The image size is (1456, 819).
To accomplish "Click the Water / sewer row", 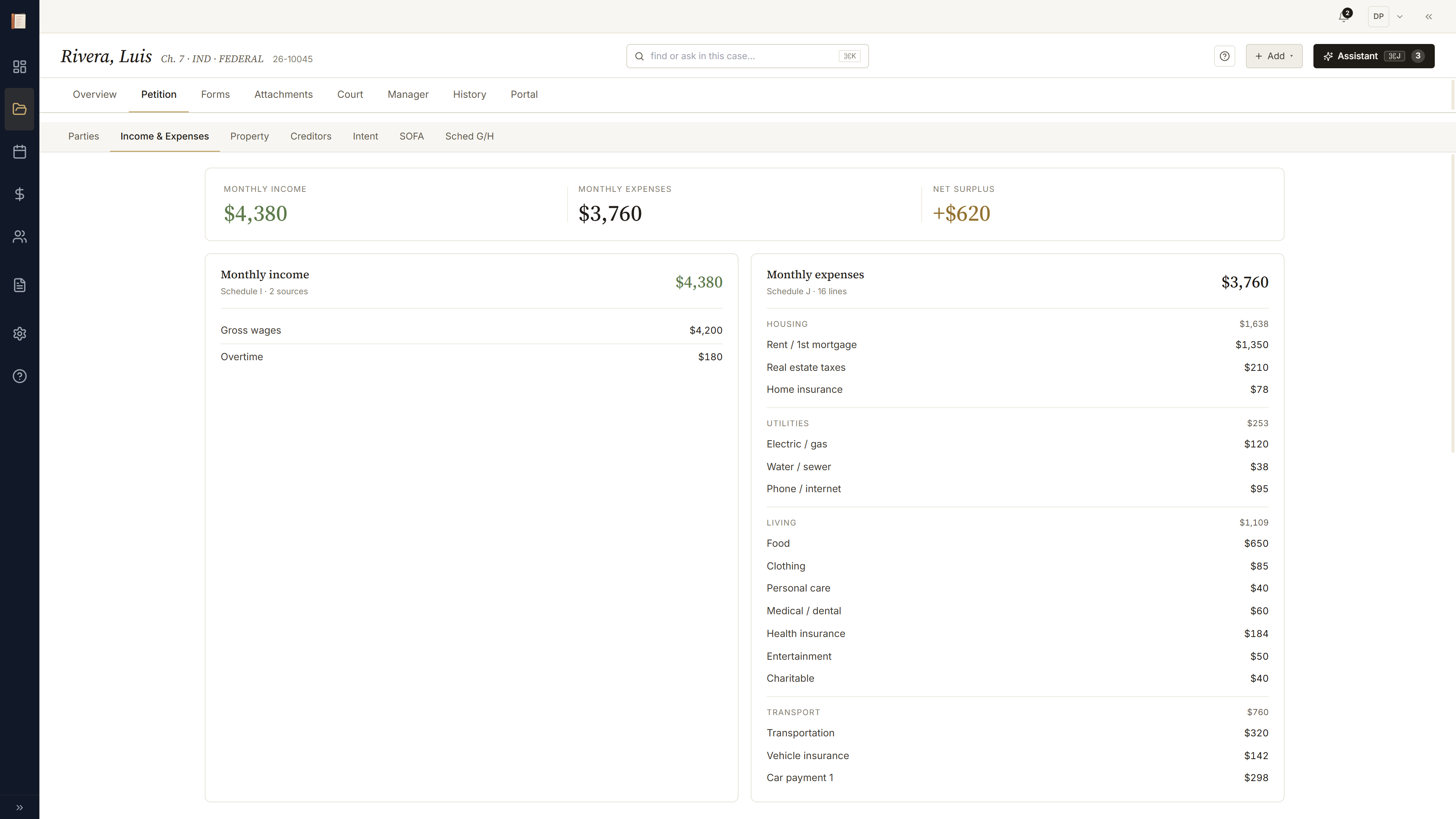I will point(1017,467).
